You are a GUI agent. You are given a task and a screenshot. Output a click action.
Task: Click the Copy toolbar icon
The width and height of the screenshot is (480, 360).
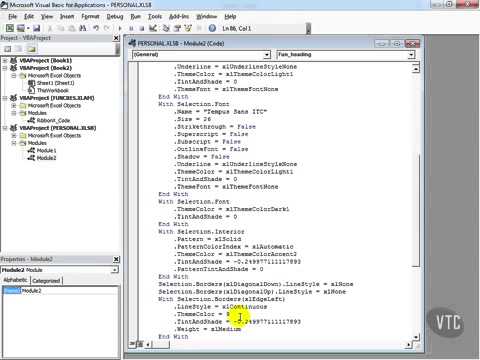(x=61, y=28)
